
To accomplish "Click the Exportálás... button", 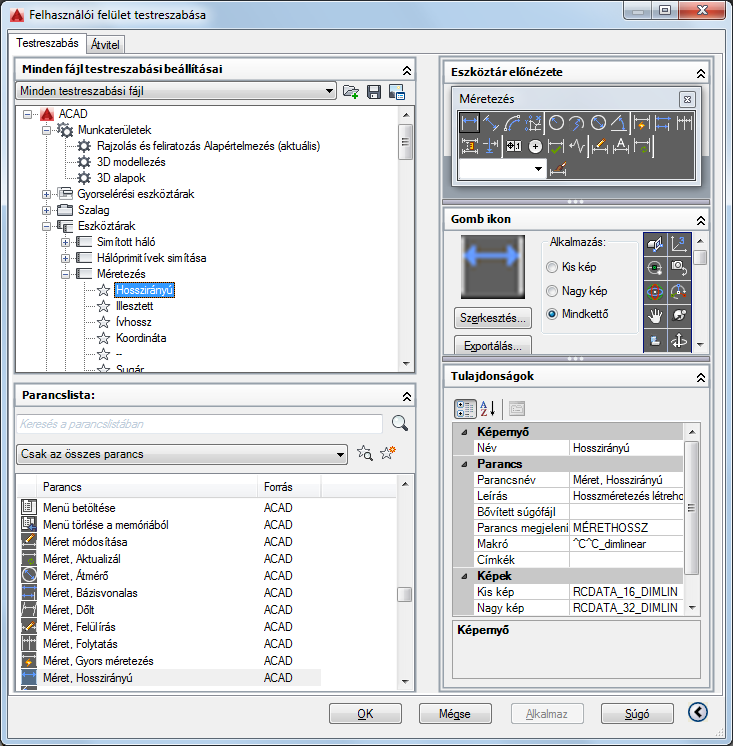I will 493,345.
